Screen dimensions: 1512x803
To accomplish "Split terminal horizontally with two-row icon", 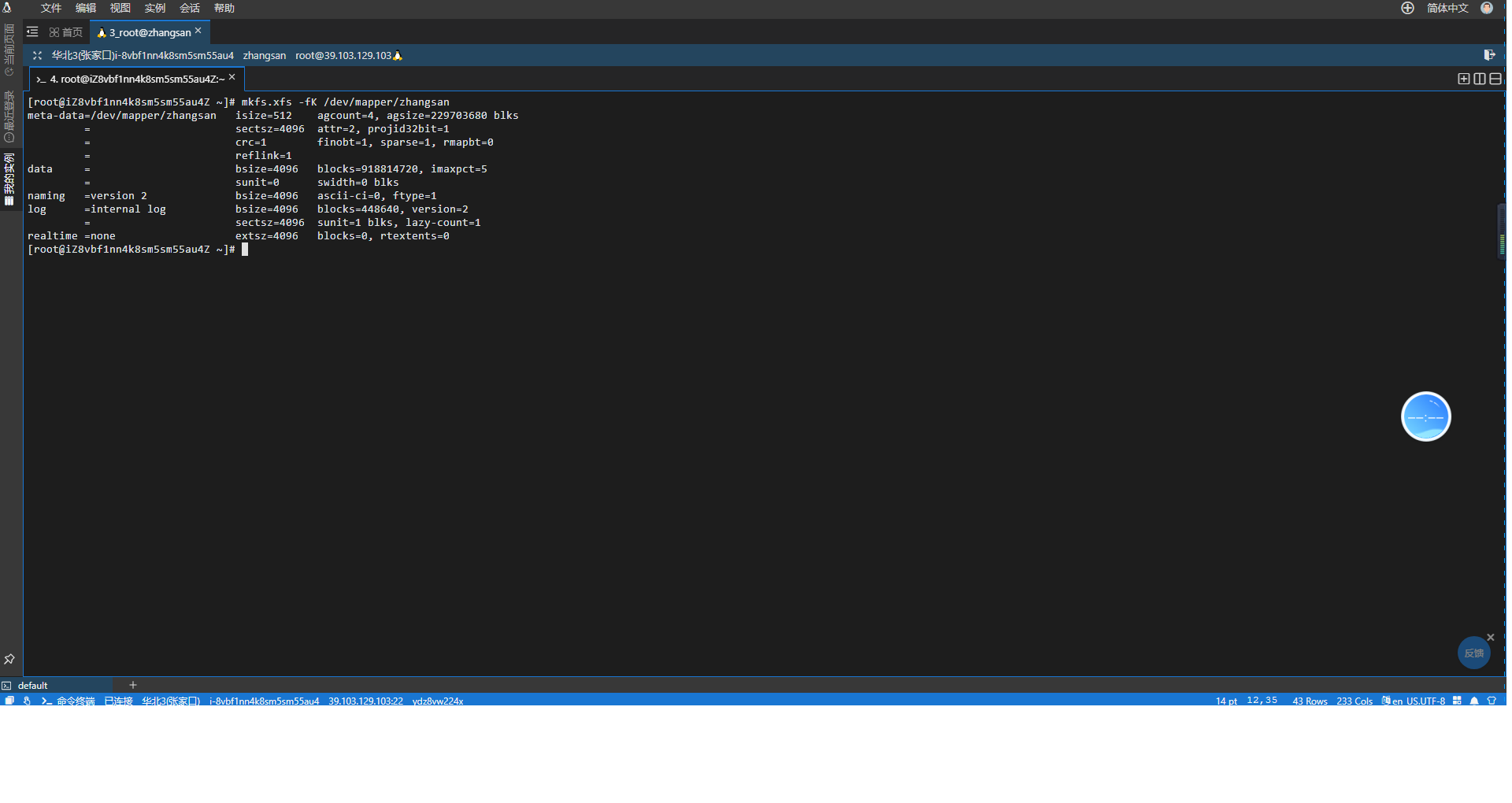I will (1495, 79).
